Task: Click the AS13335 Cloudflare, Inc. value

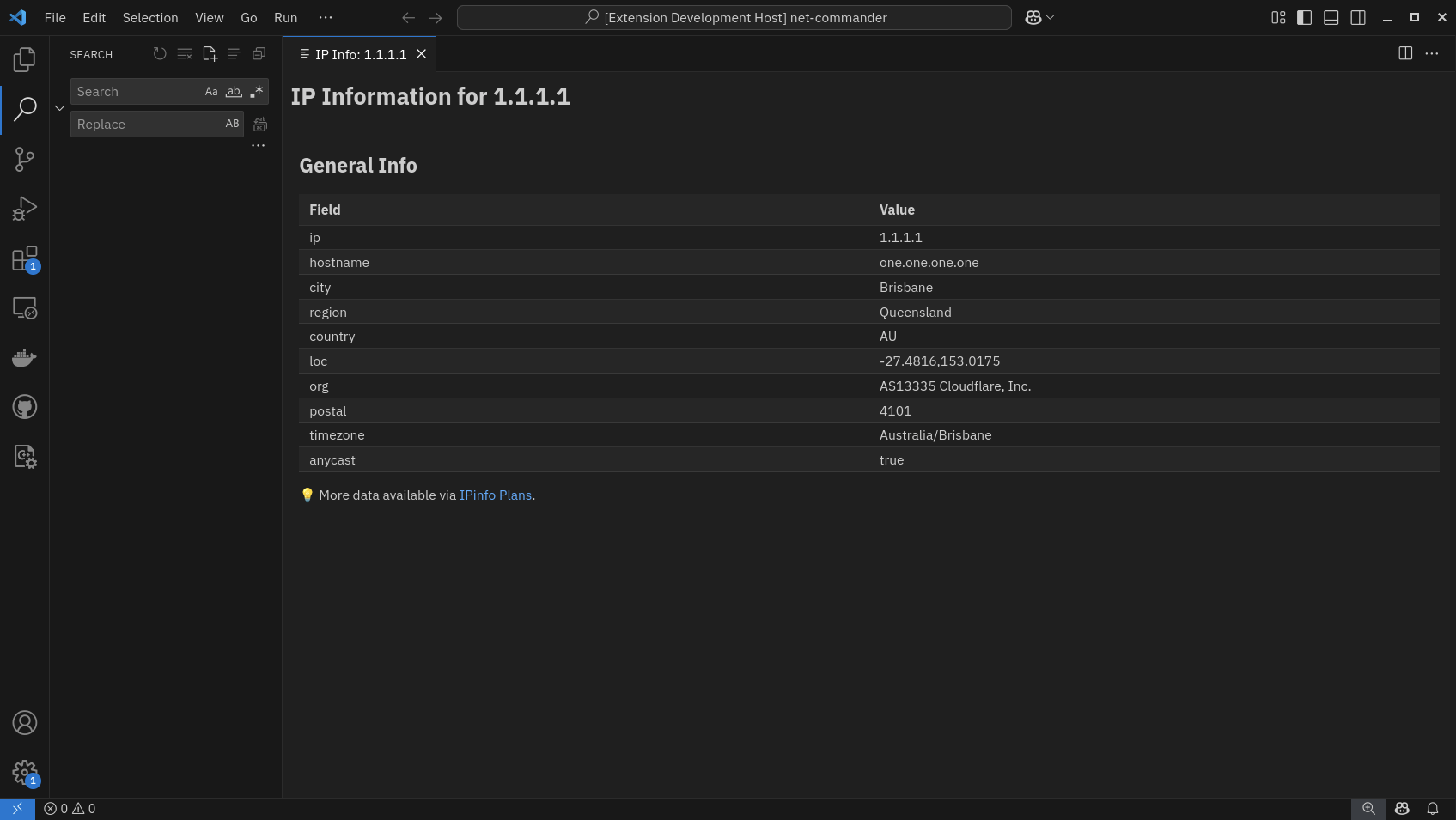Action: point(955,386)
